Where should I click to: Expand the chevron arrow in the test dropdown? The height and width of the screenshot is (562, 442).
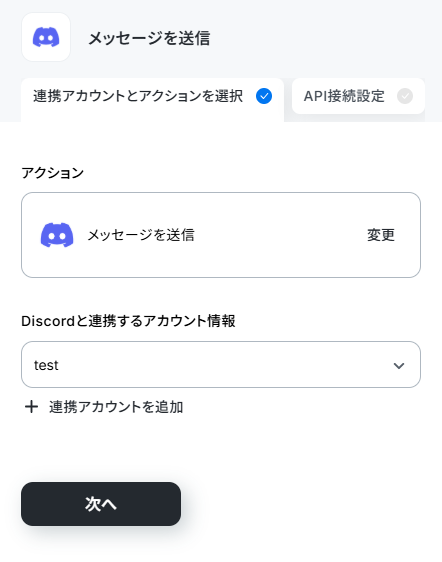point(399,366)
